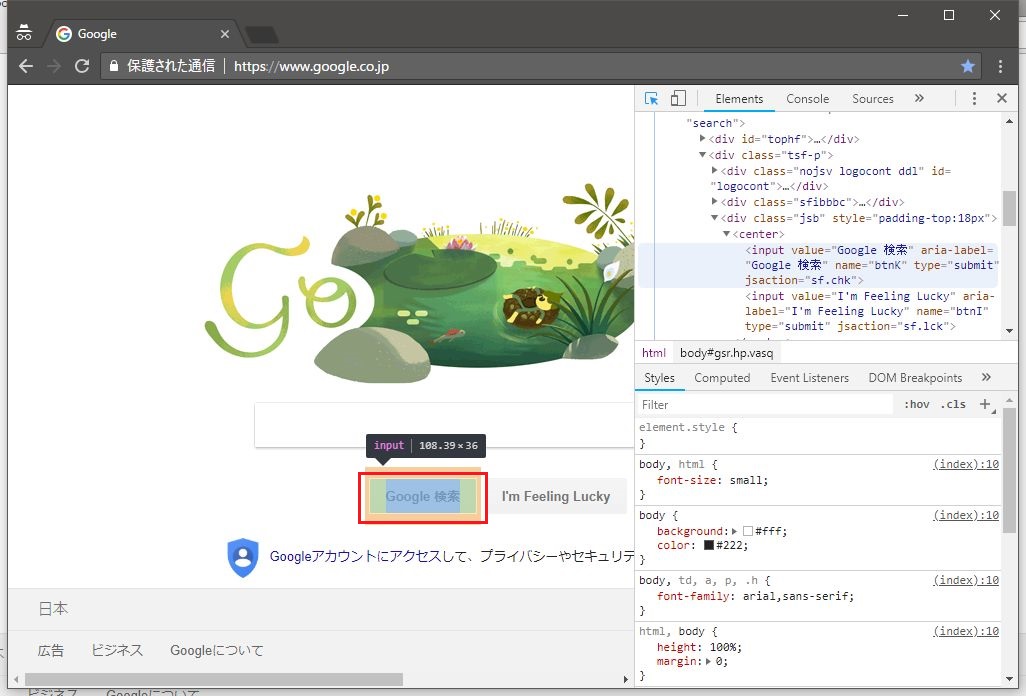
Task: Collapse the center element node
Action: tap(726, 234)
